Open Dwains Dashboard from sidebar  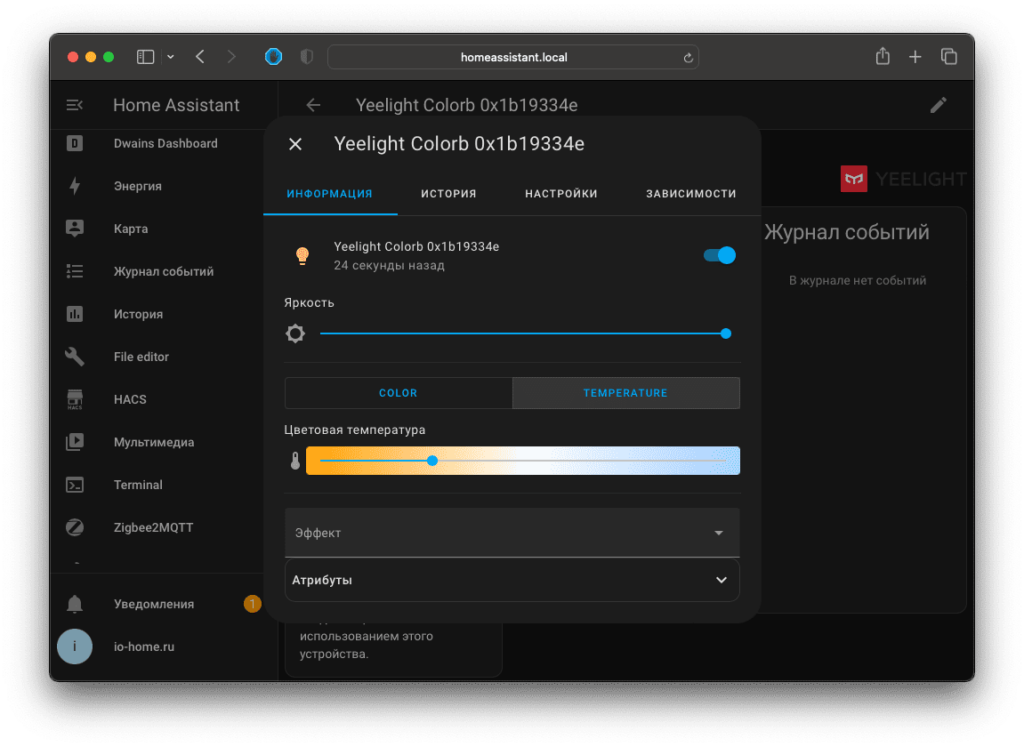point(165,143)
